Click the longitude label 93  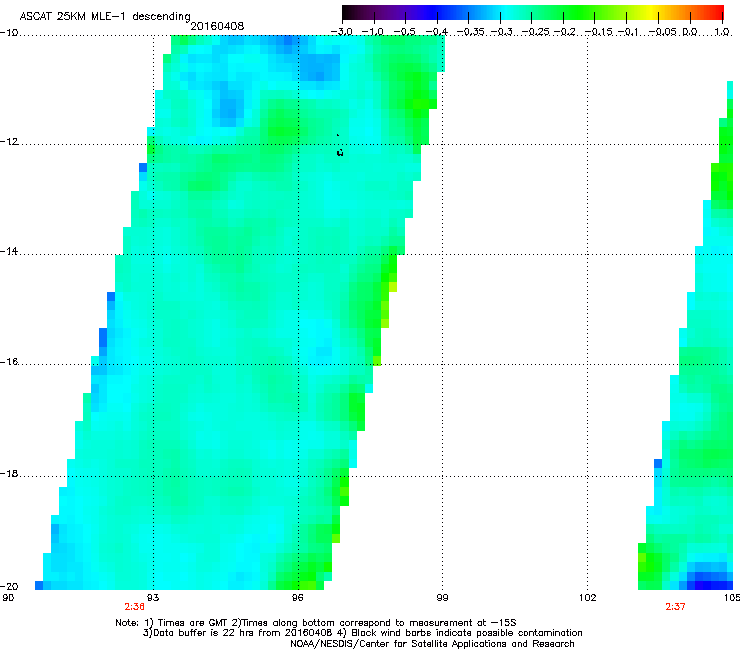(x=153, y=598)
